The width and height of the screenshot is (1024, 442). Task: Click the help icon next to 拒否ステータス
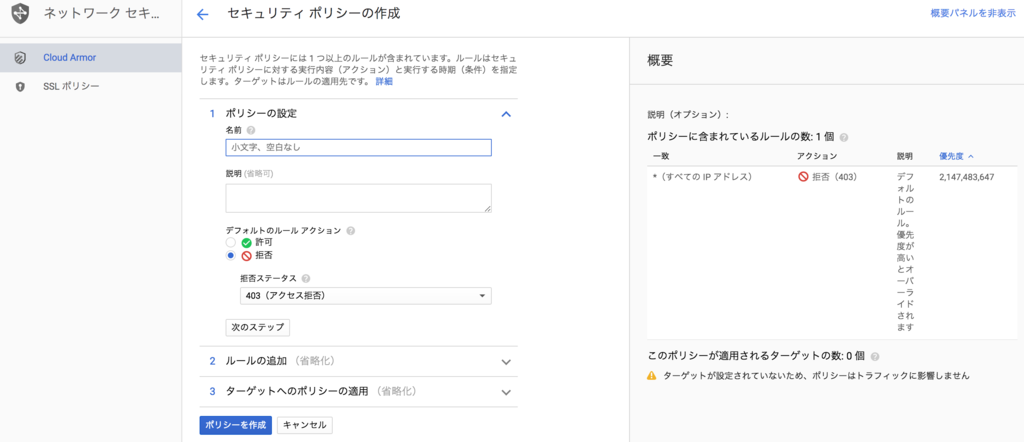(306, 279)
